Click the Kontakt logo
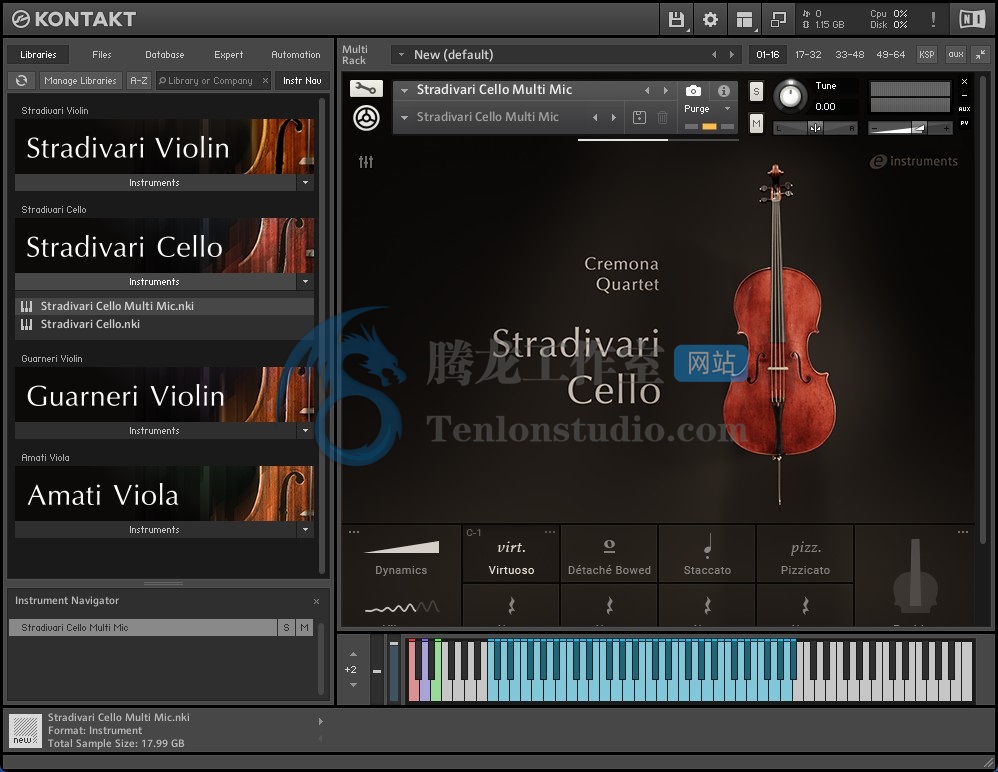 click(74, 19)
